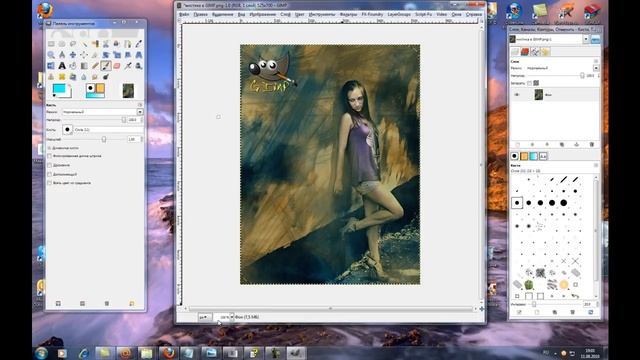Select the Ink tool
This screenshot has height=360, width=640.
(x=139, y=66)
